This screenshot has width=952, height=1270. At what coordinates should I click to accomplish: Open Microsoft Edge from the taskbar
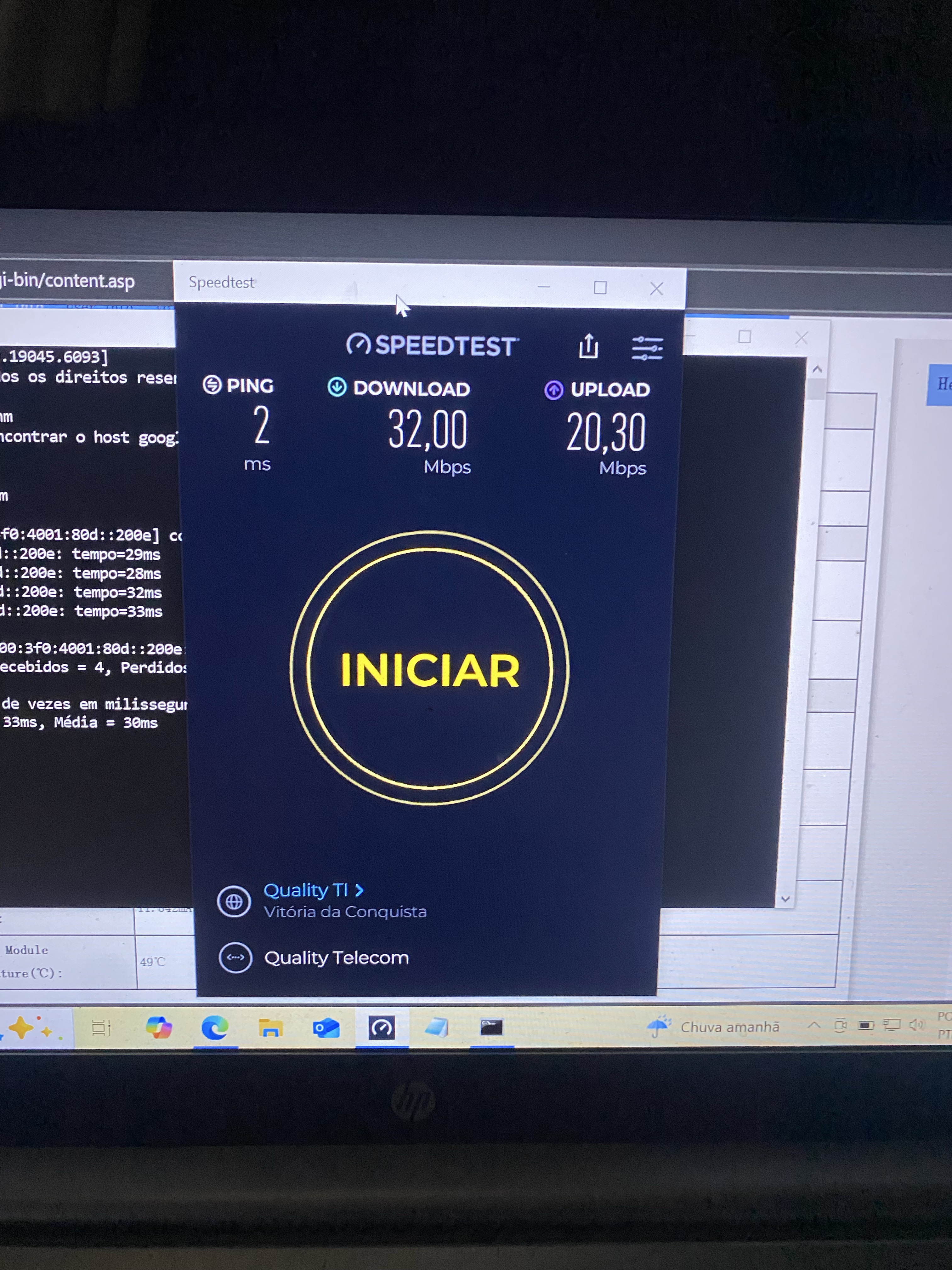215,1028
